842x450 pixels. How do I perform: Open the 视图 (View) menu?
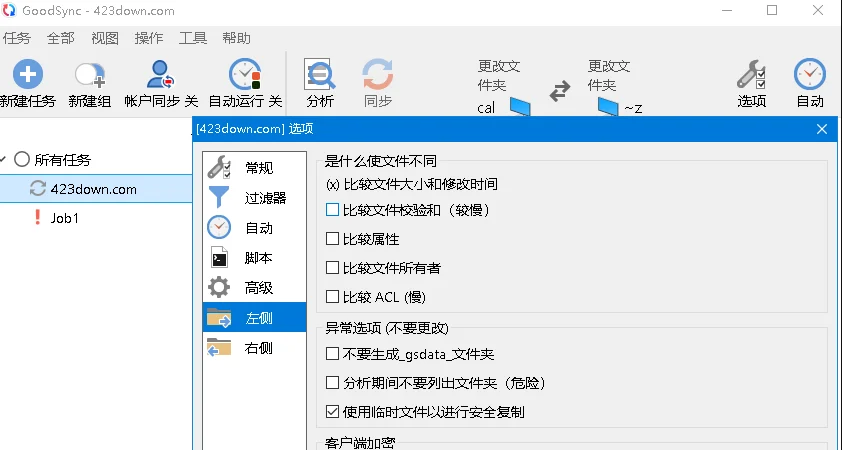(105, 38)
